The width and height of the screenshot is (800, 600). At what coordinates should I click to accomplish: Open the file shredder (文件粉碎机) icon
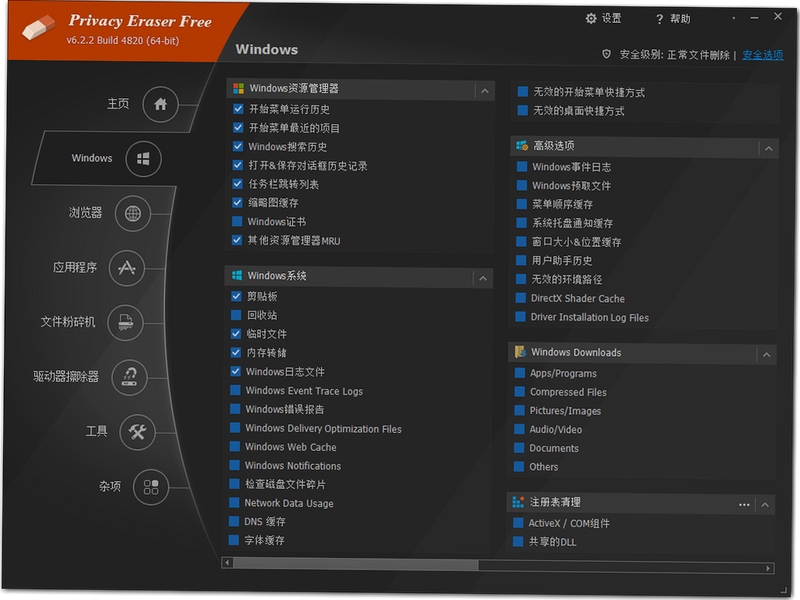[126, 322]
